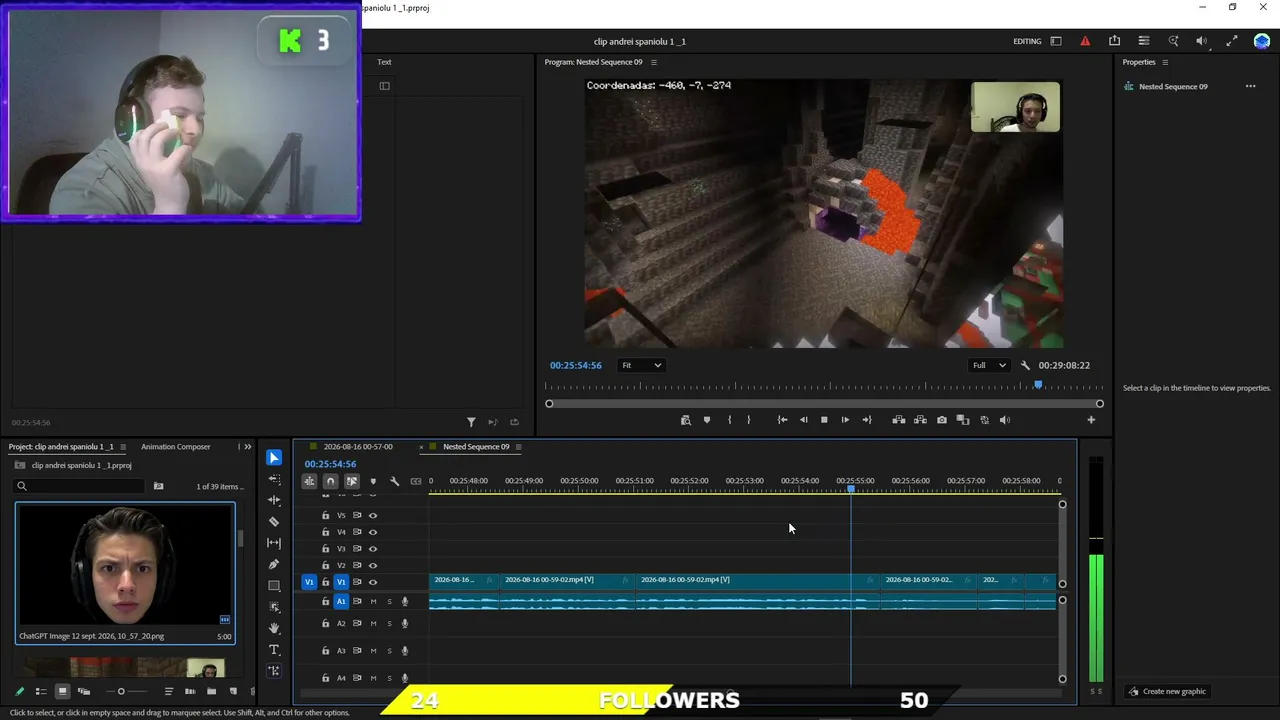Click the Add Marker icon in Program monitor
The height and width of the screenshot is (720, 1280).
click(x=707, y=420)
